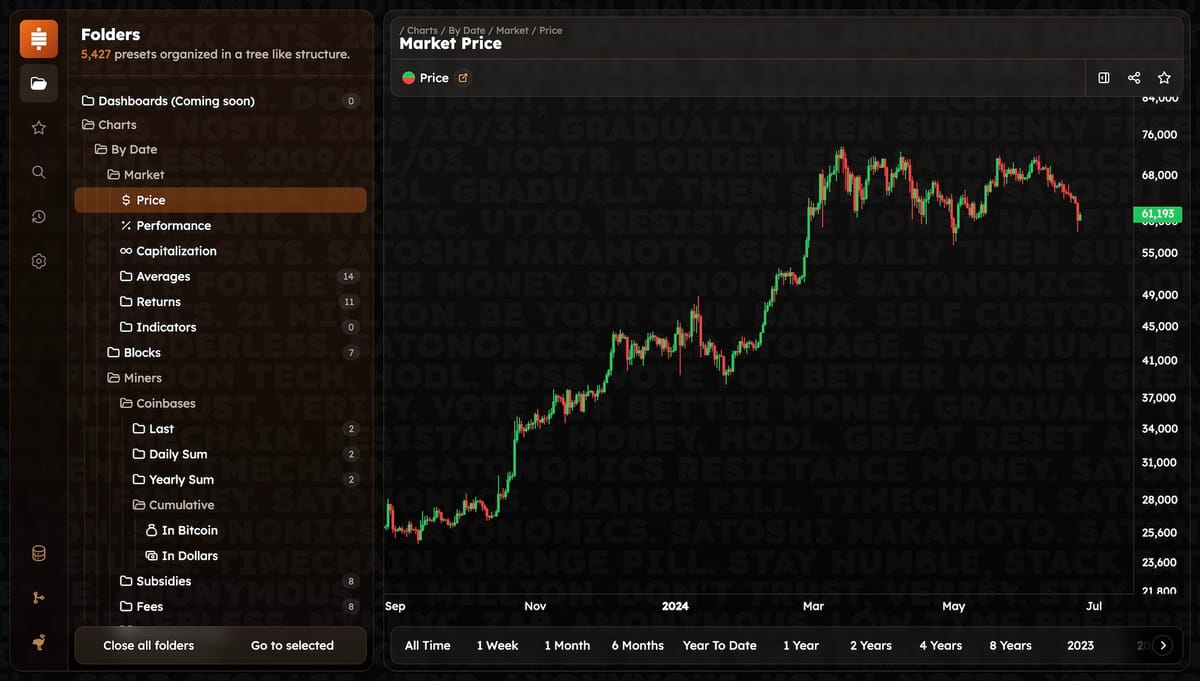Image resolution: width=1200 pixels, height=681 pixels.
Task: Select the Performance preset
Action: [x=173, y=226]
